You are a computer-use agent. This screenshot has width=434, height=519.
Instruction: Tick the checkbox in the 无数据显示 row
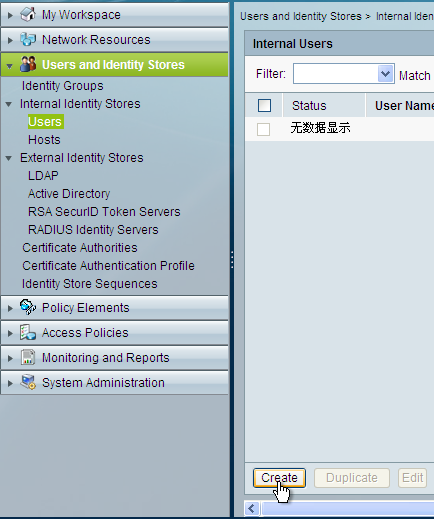coord(263,129)
